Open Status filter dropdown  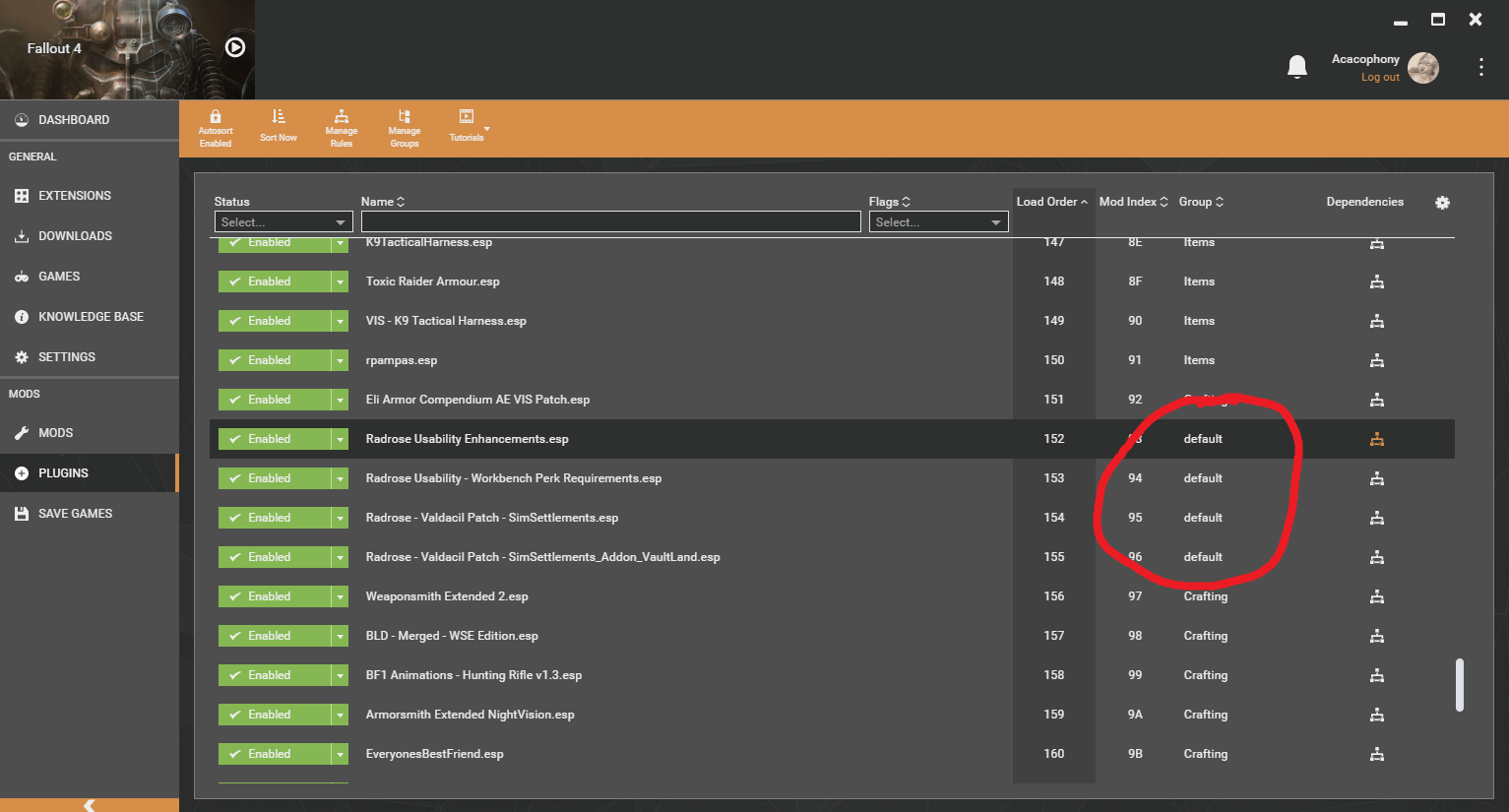pos(283,222)
